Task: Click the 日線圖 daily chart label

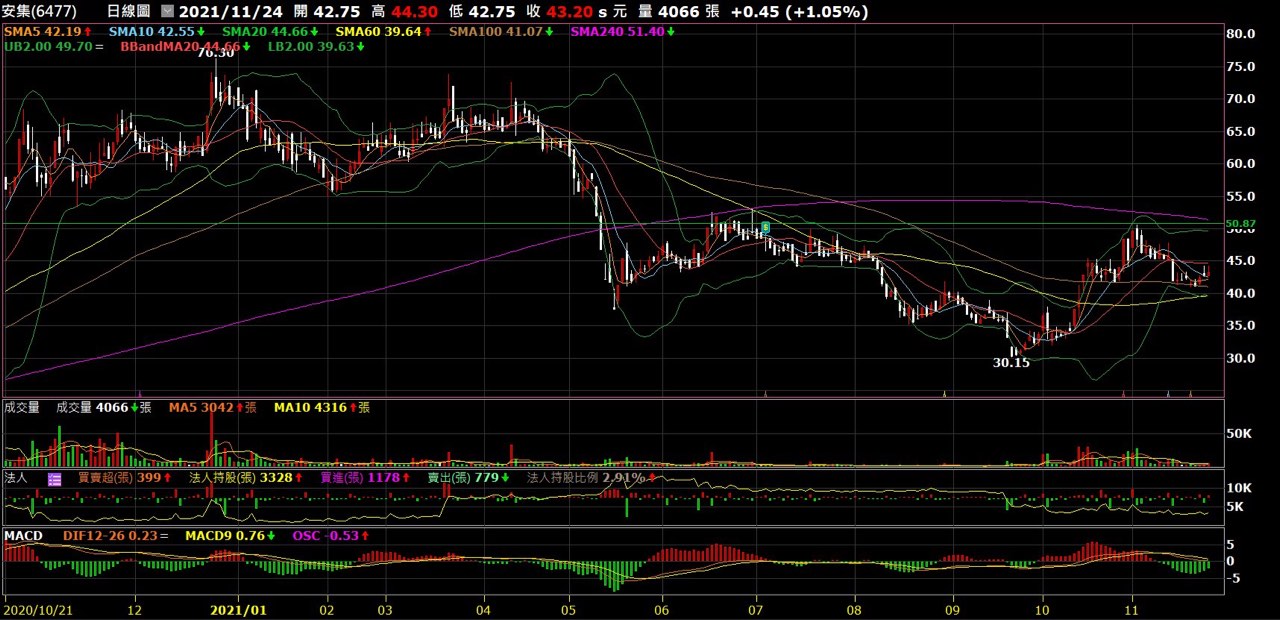Action: pos(128,12)
